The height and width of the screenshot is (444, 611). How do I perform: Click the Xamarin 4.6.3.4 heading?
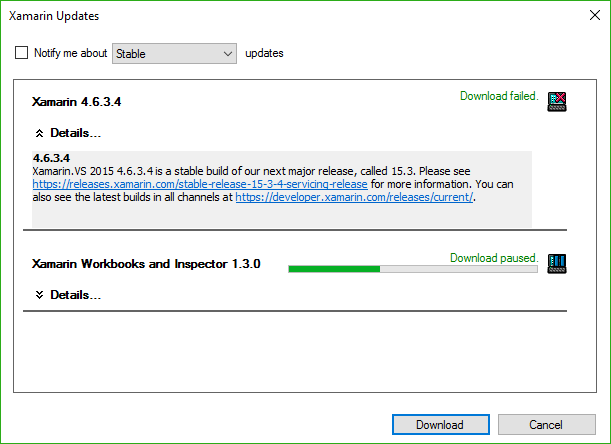[76, 102]
